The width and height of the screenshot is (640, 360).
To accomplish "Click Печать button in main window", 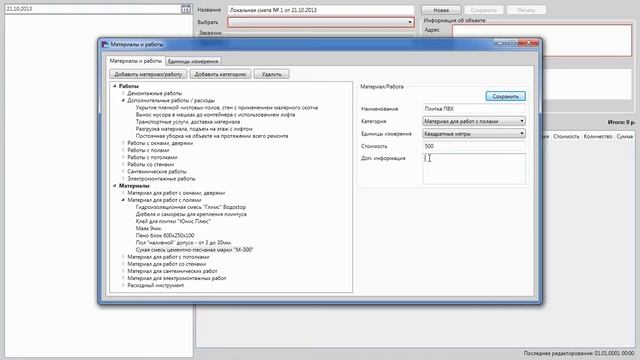I will click(x=526, y=10).
